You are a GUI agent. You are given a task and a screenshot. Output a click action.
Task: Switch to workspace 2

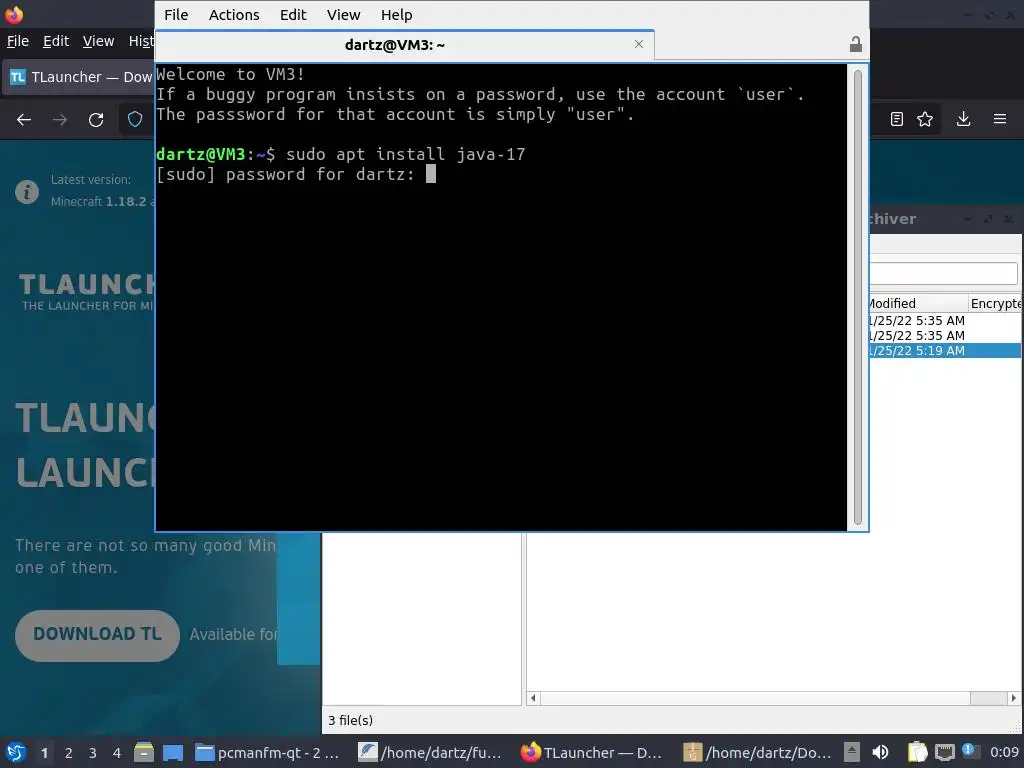tap(69, 753)
